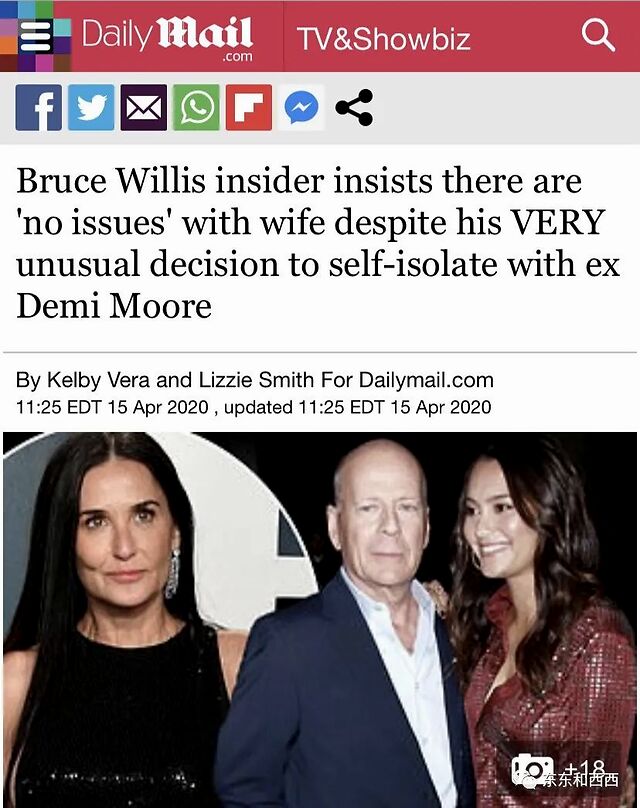The width and height of the screenshot is (640, 808).
Task: Click the Dailymail.com byline text
Action: (426, 380)
